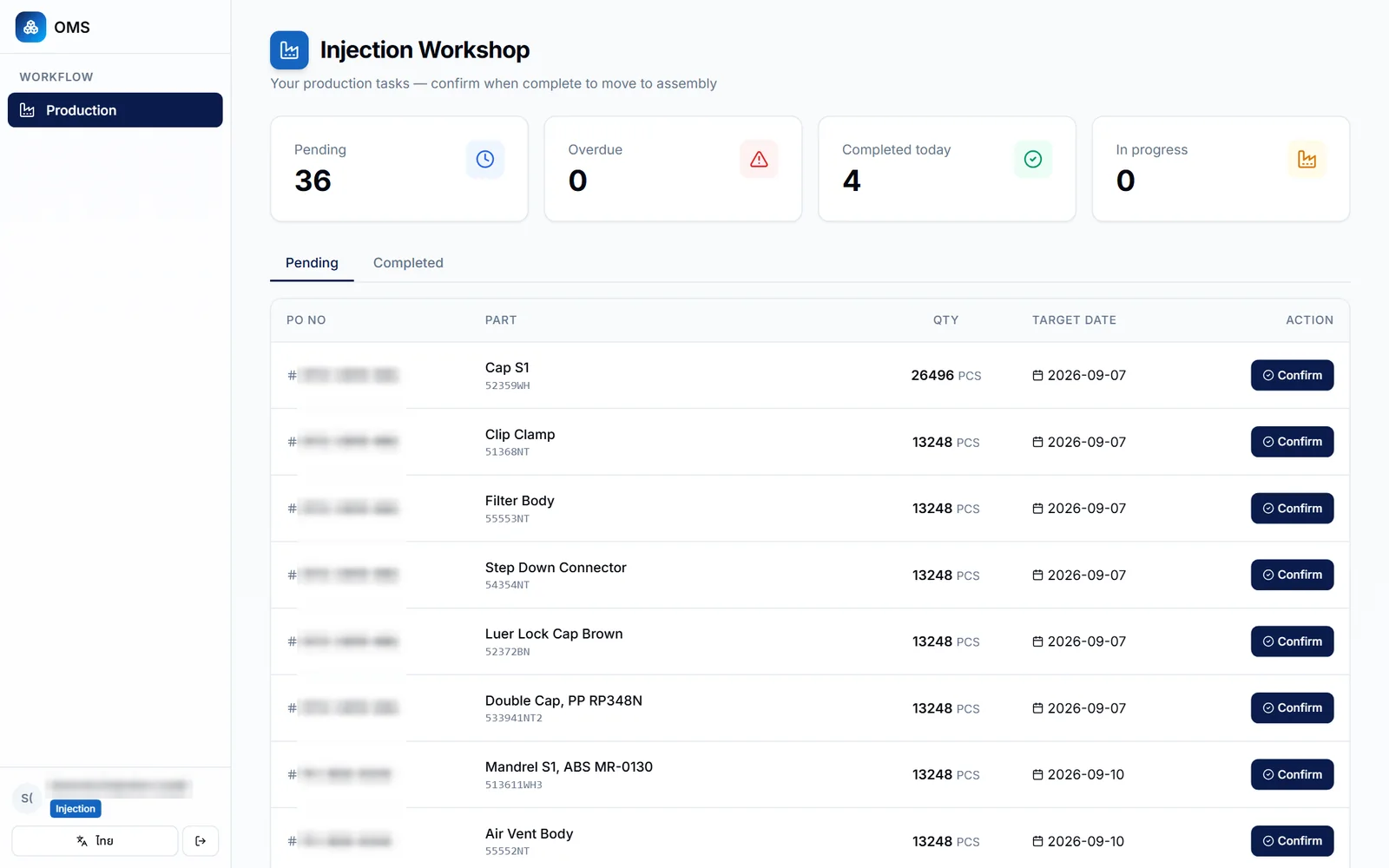Confirm the Luer Lock Cap Brown task
The width and height of the screenshot is (1389, 868).
coord(1292,641)
